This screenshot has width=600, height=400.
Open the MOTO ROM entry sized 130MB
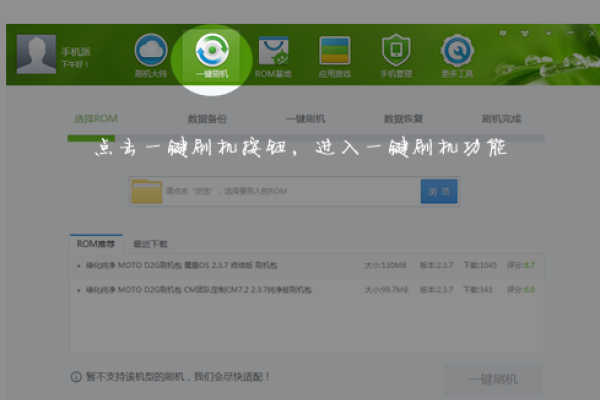(x=181, y=265)
